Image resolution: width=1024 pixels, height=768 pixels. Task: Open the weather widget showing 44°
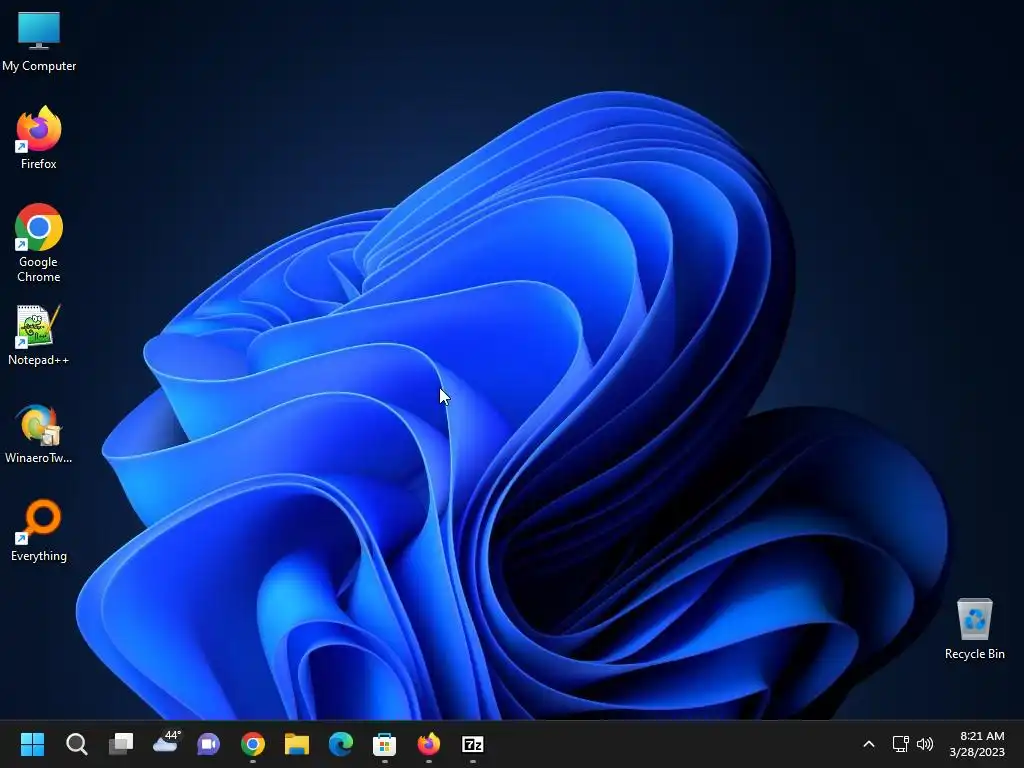click(166, 743)
